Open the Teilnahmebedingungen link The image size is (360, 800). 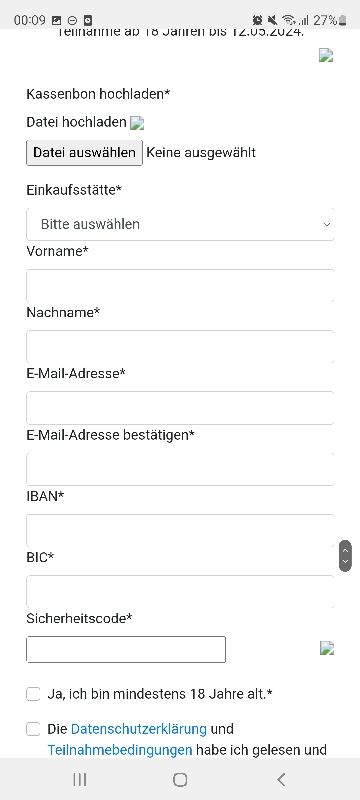click(x=120, y=750)
